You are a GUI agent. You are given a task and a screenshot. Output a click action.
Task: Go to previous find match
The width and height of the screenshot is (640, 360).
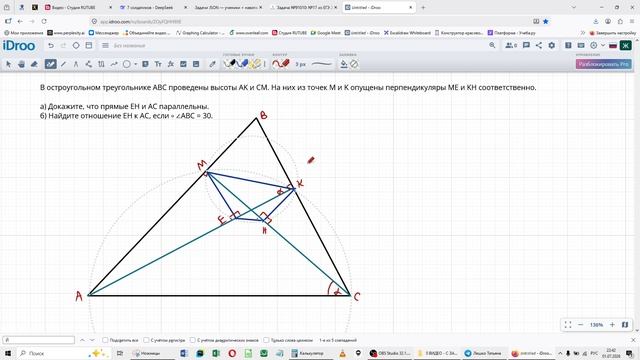pyautogui.click(x=82, y=340)
